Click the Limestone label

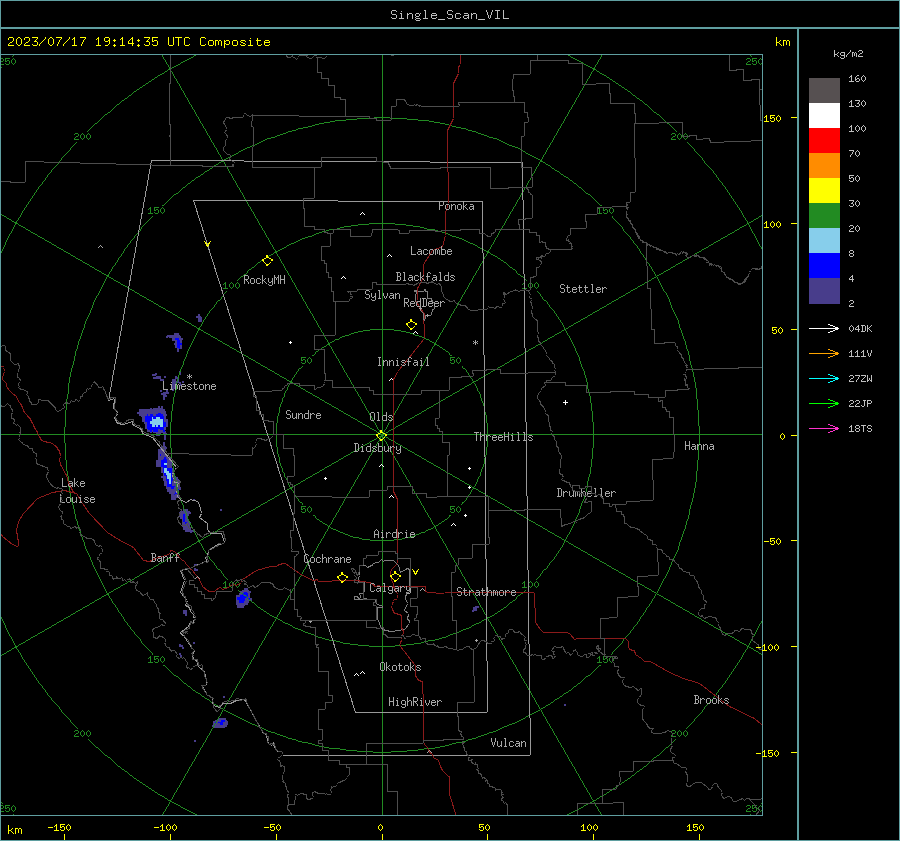point(189,386)
